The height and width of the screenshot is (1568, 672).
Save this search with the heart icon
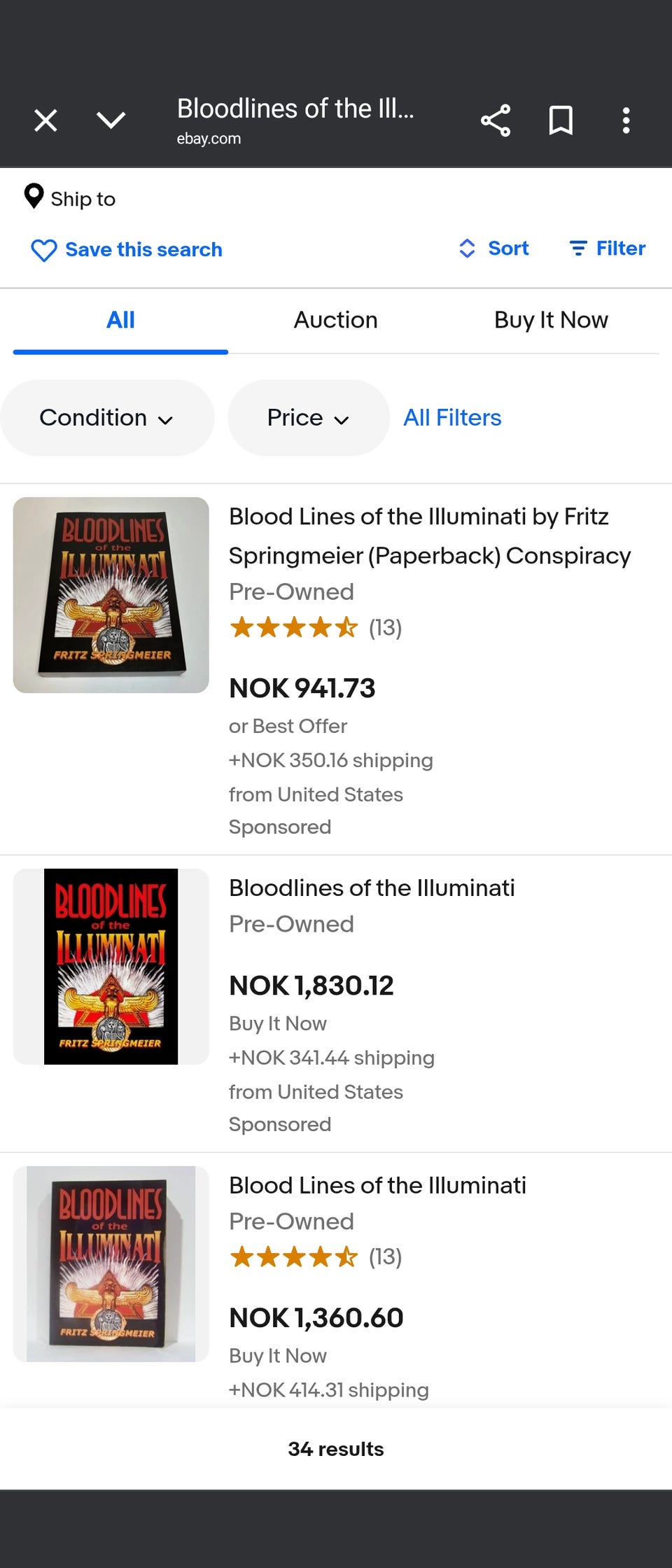(x=43, y=250)
